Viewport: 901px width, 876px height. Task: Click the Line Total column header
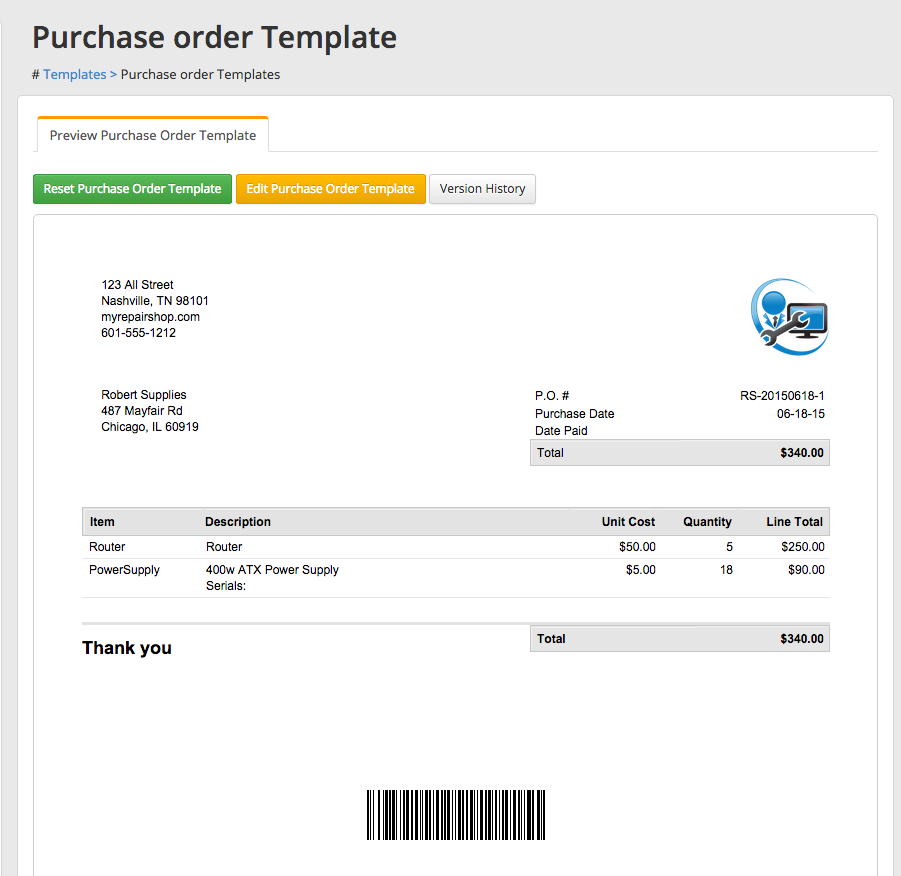794,522
